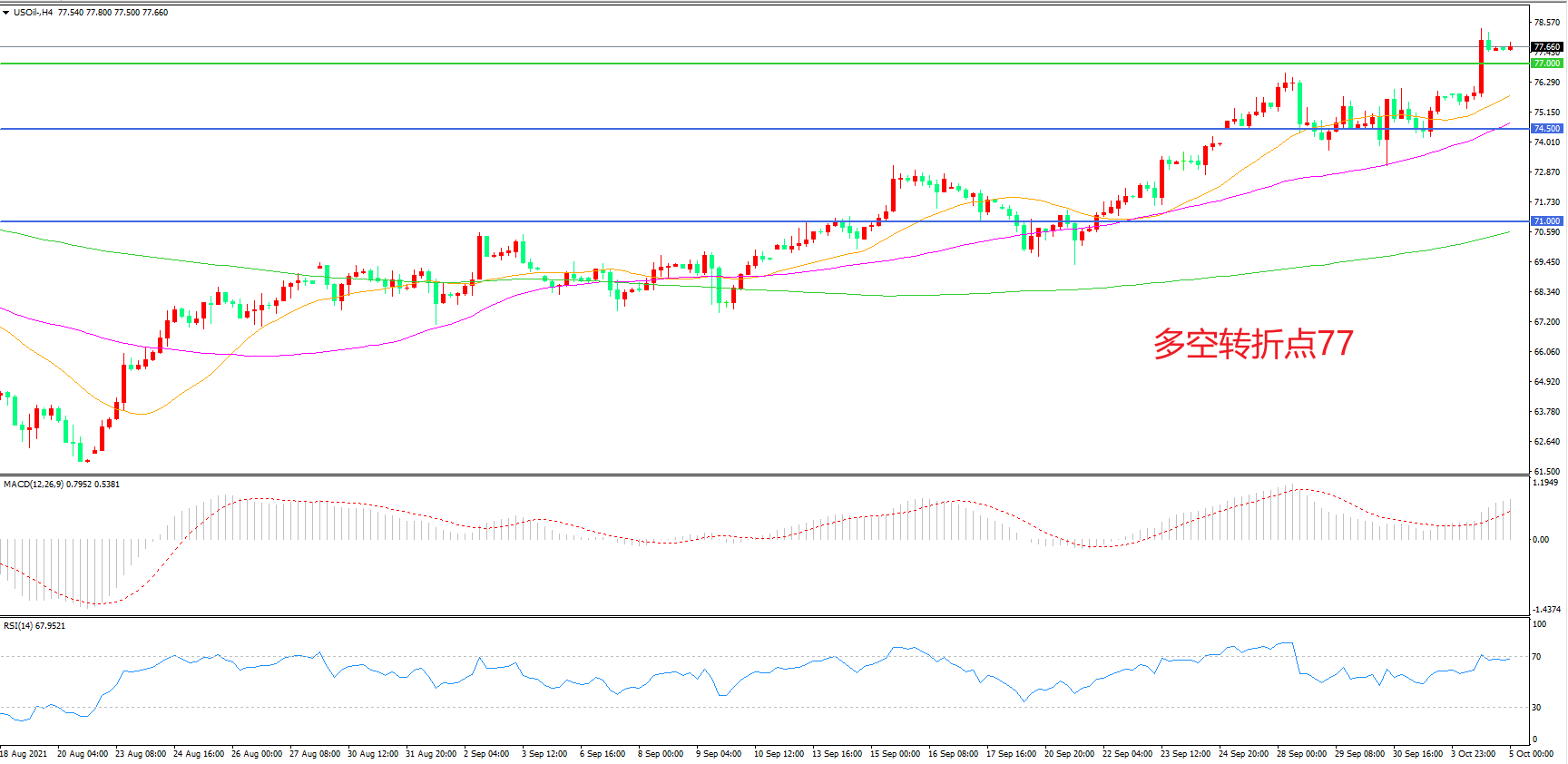Click the MACD(12,26,9) indicator label
This screenshot has width=1568, height=764.
61,485
